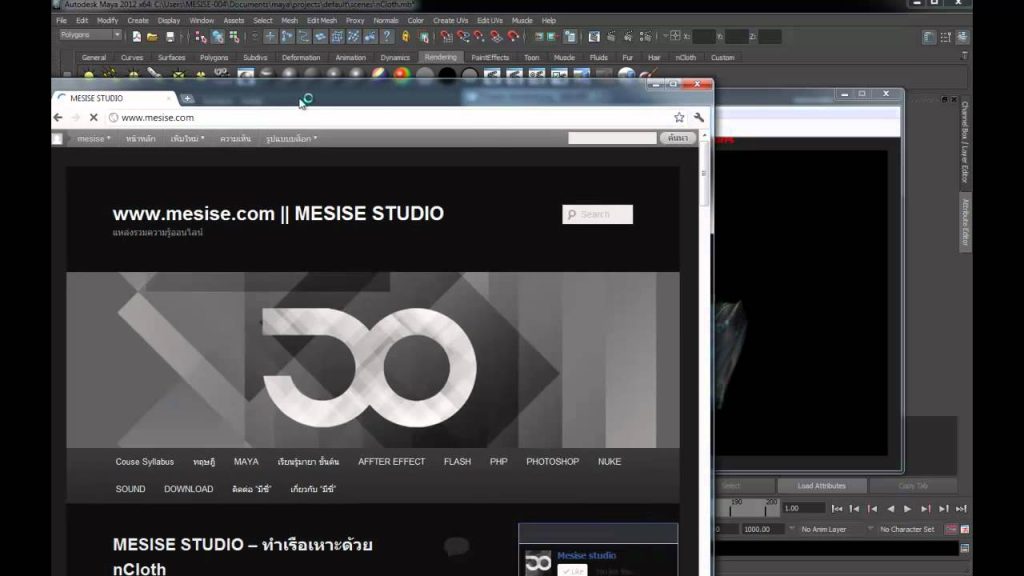The width and height of the screenshot is (1024, 576).
Task: Toggle select by component type mode icon
Action: (x=234, y=37)
